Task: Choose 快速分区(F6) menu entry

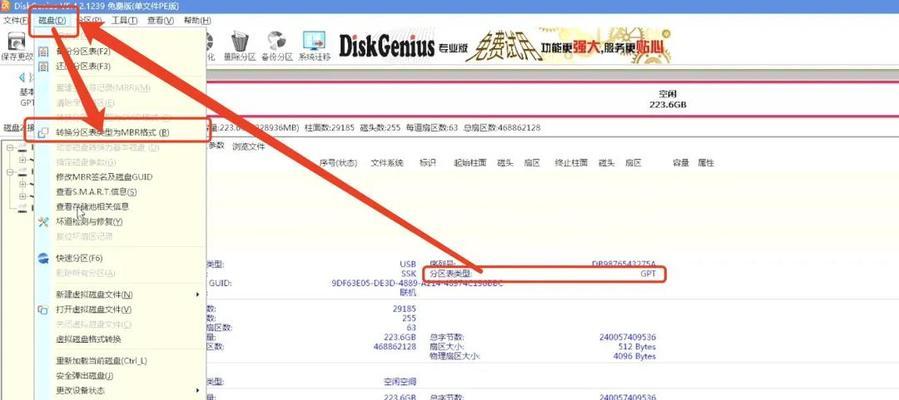Action: tap(79, 258)
